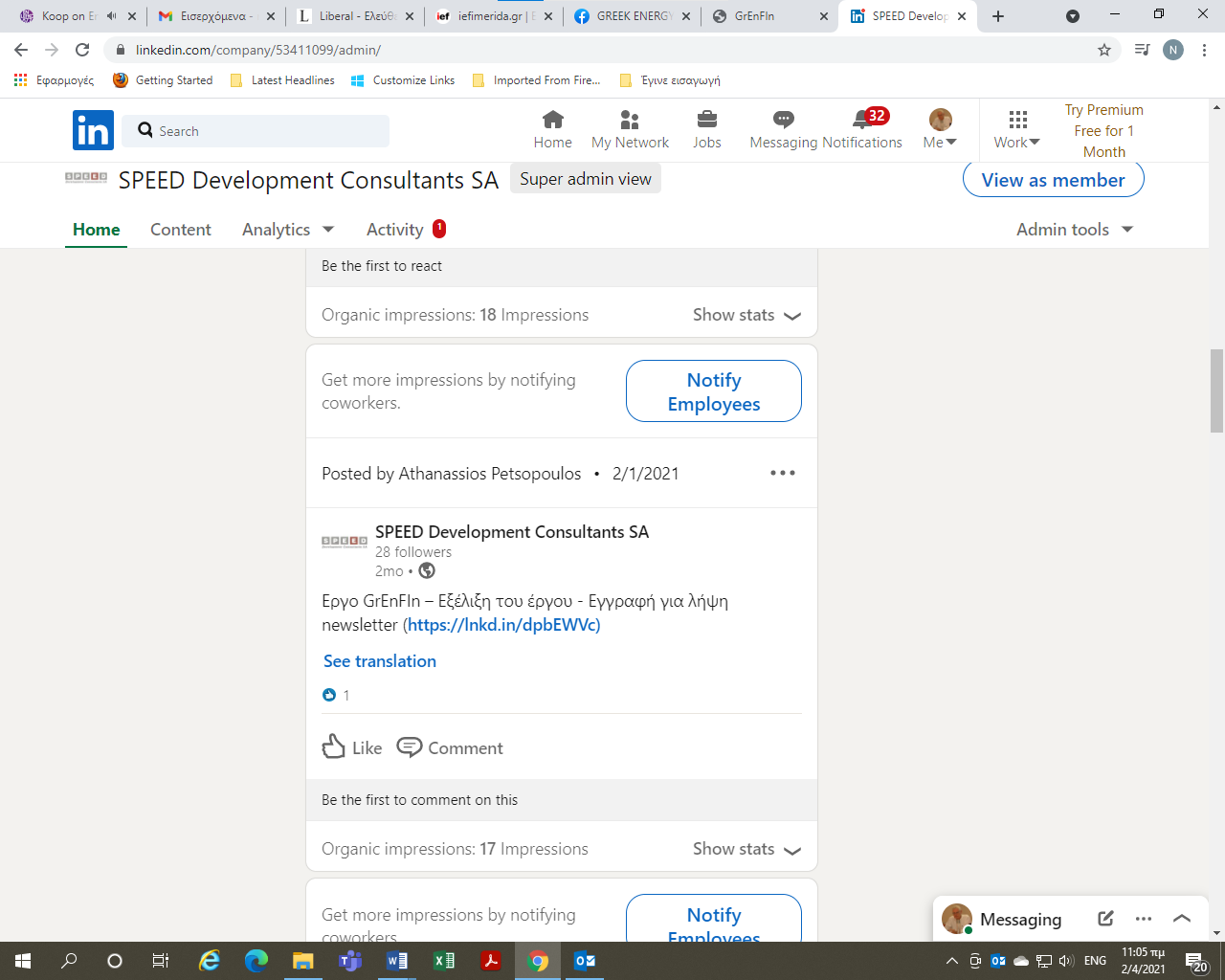The height and width of the screenshot is (980, 1225).
Task: Comment on the GrEnFIn post
Action: [x=450, y=747]
